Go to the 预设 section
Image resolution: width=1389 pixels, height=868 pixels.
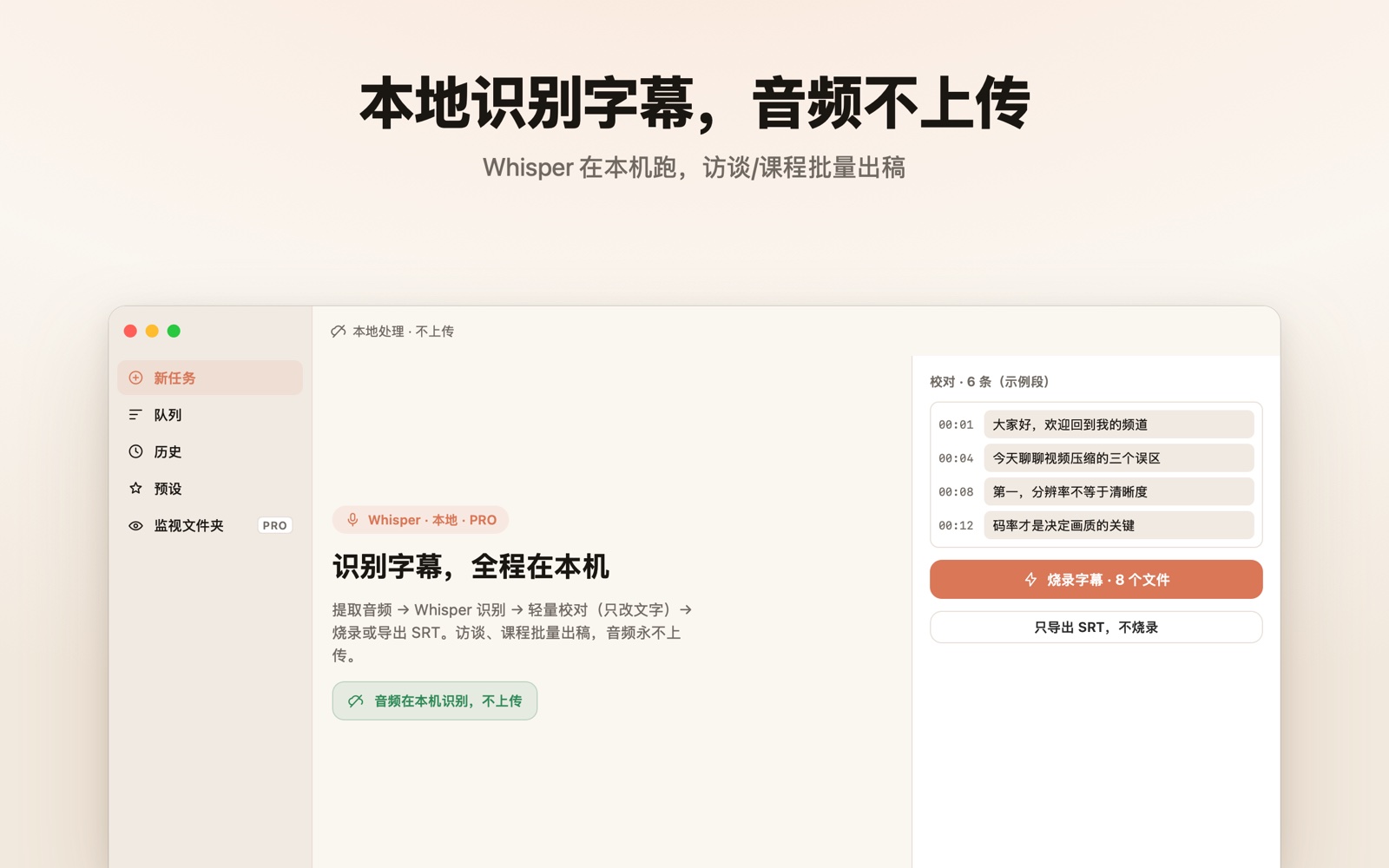[x=210, y=488]
